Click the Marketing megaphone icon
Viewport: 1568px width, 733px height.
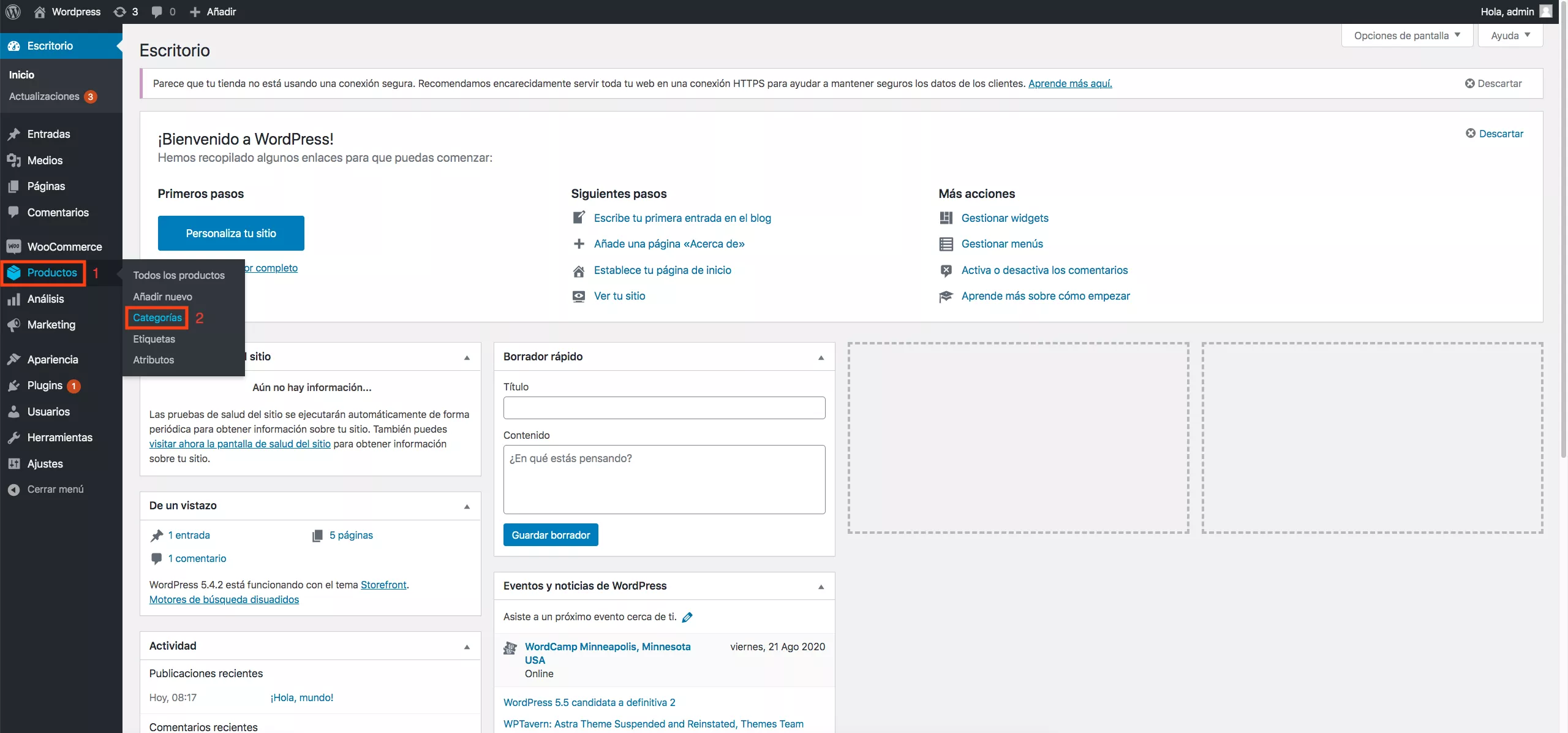coord(13,325)
